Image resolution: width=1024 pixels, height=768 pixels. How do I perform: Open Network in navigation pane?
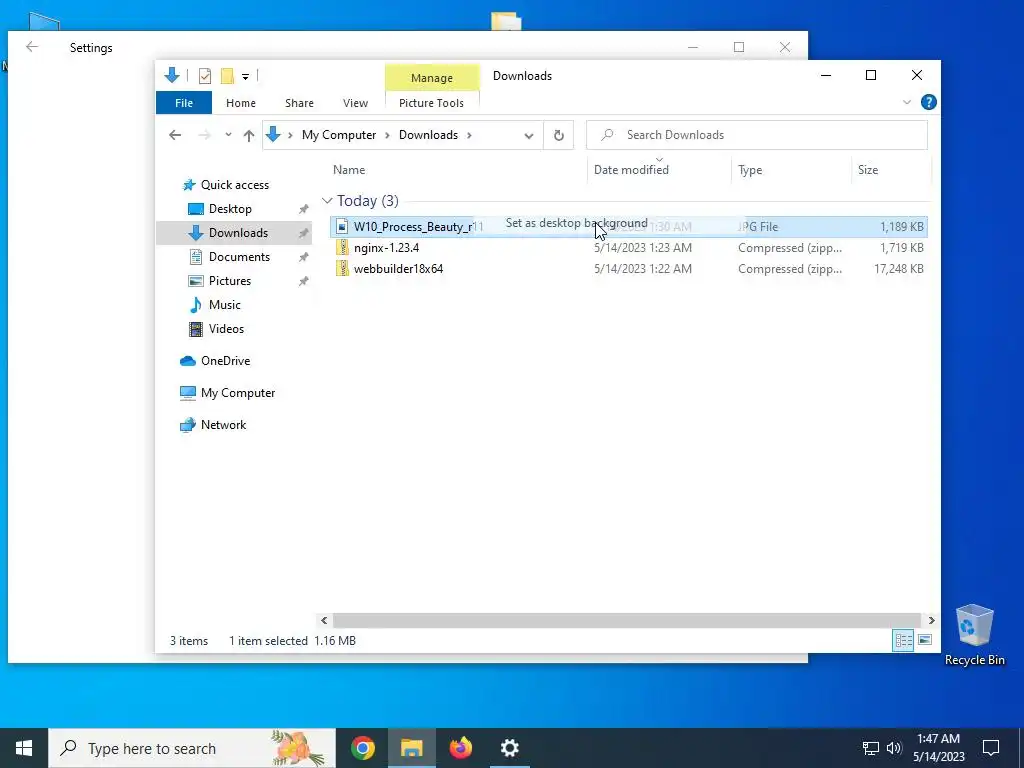click(223, 424)
